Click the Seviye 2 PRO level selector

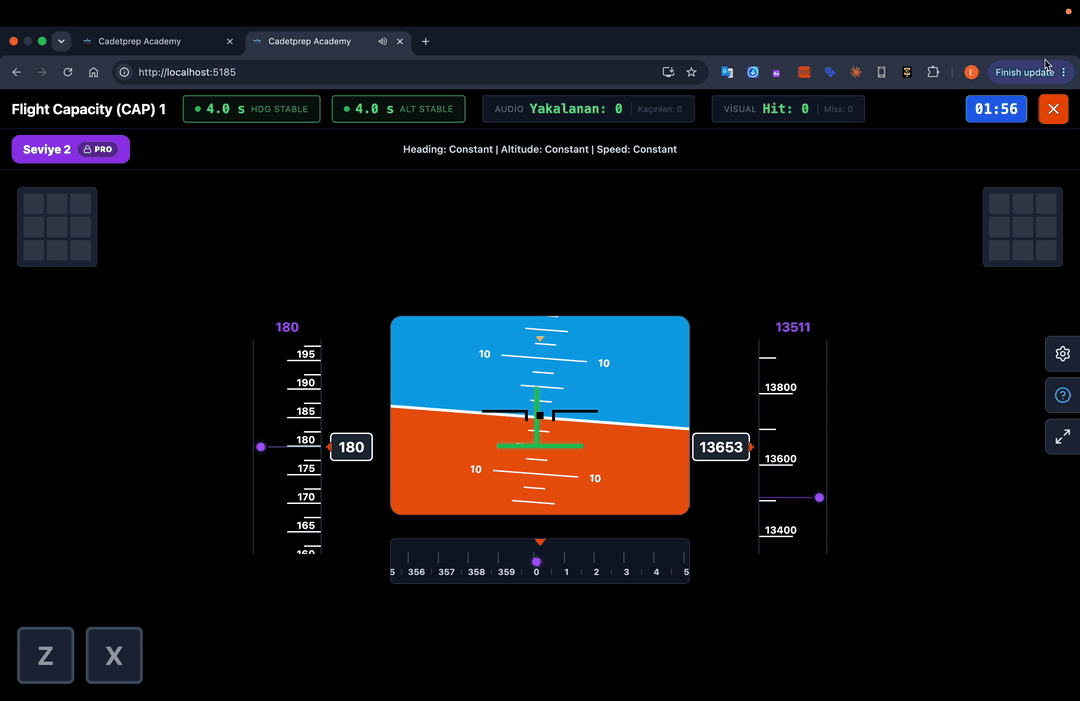(x=71, y=149)
